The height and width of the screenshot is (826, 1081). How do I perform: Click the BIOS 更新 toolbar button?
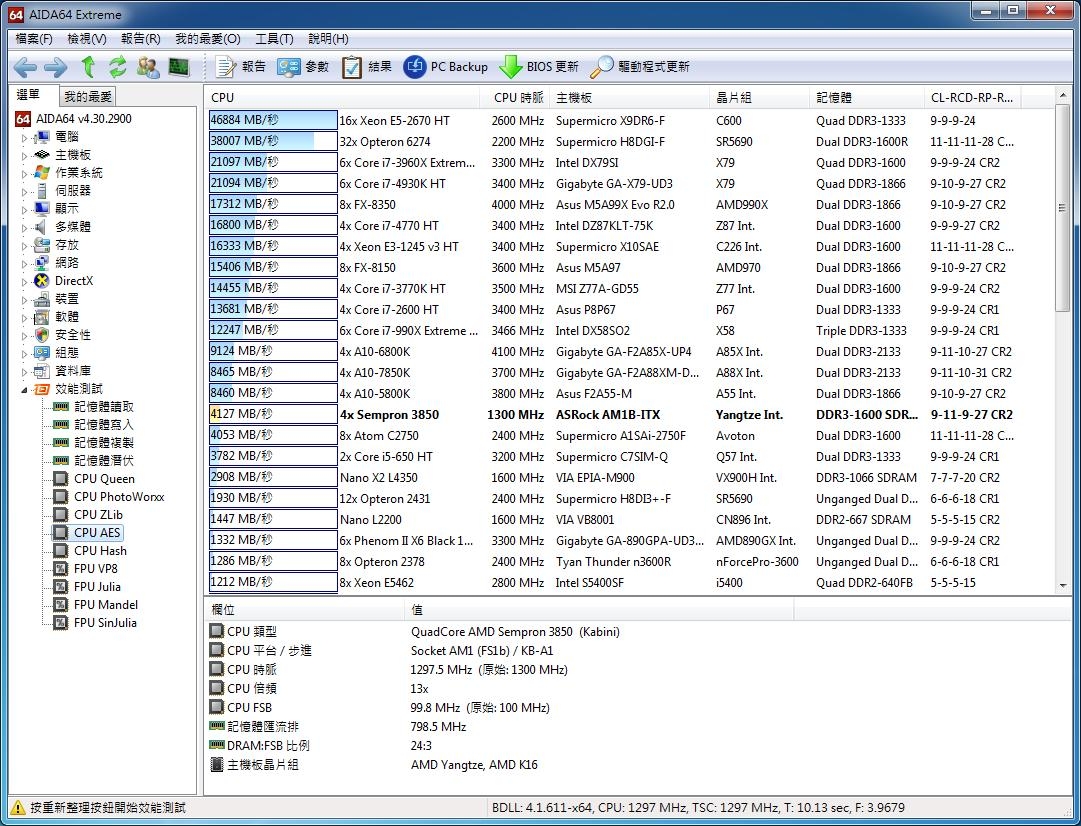538,67
